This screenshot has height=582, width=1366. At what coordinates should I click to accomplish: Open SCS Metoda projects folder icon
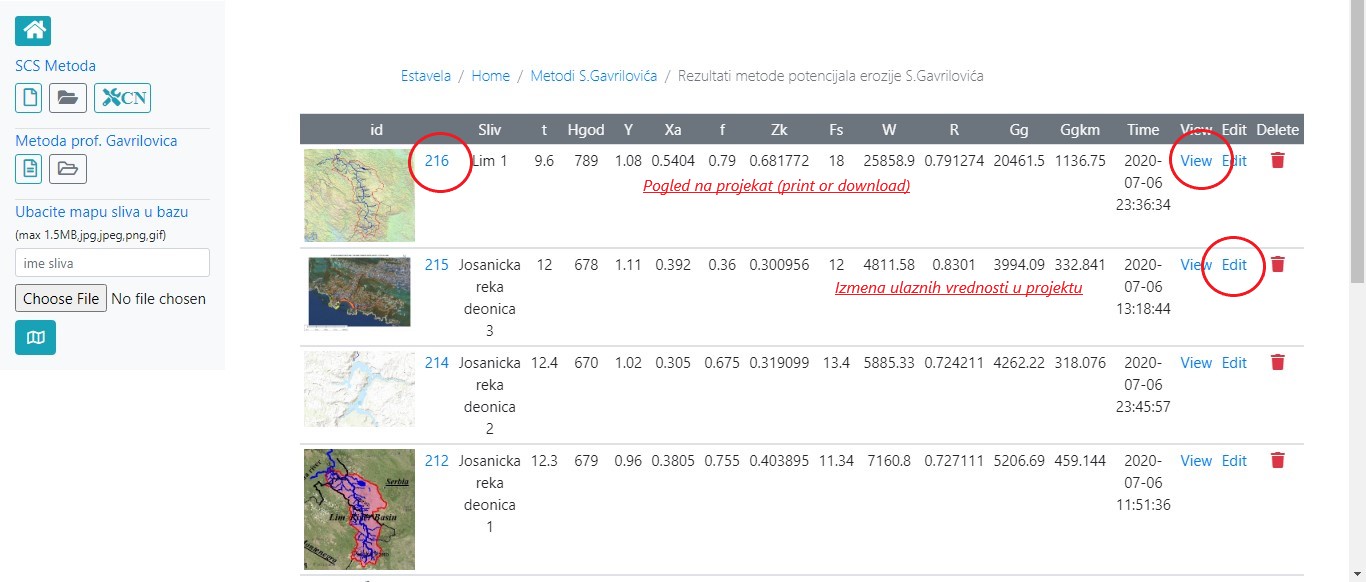tap(68, 98)
